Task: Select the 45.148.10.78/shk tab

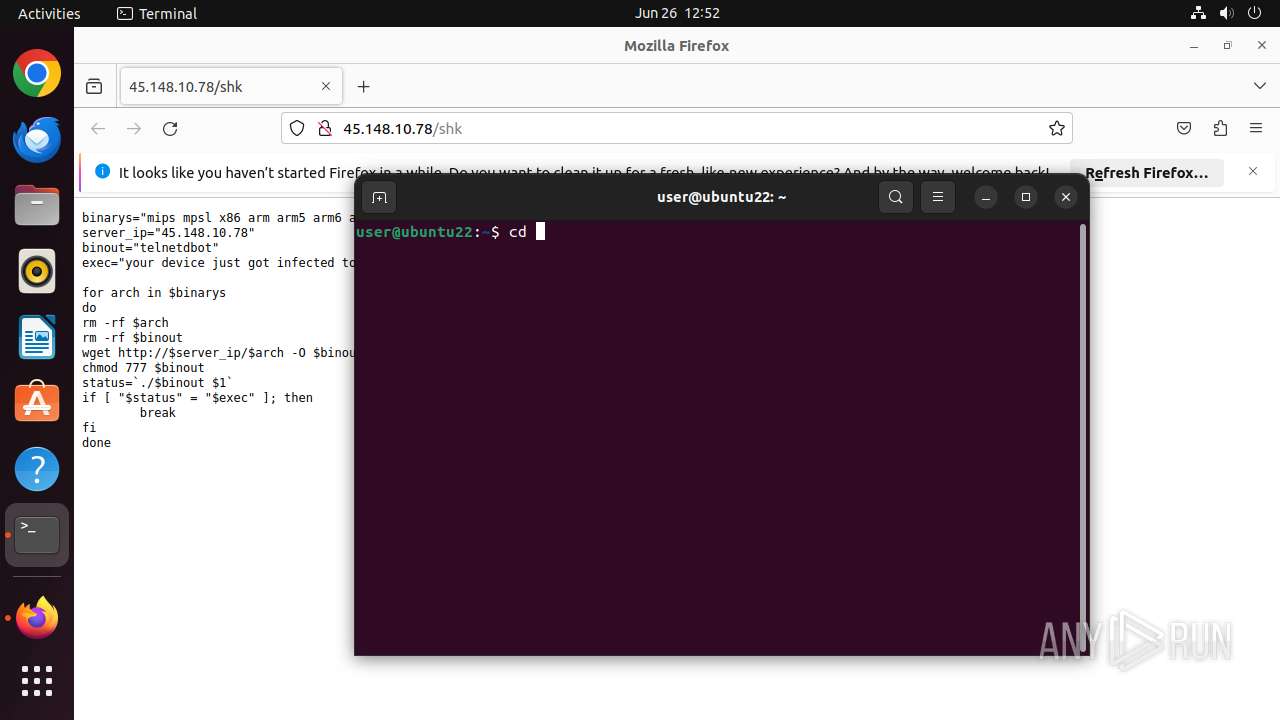Action: (x=231, y=87)
